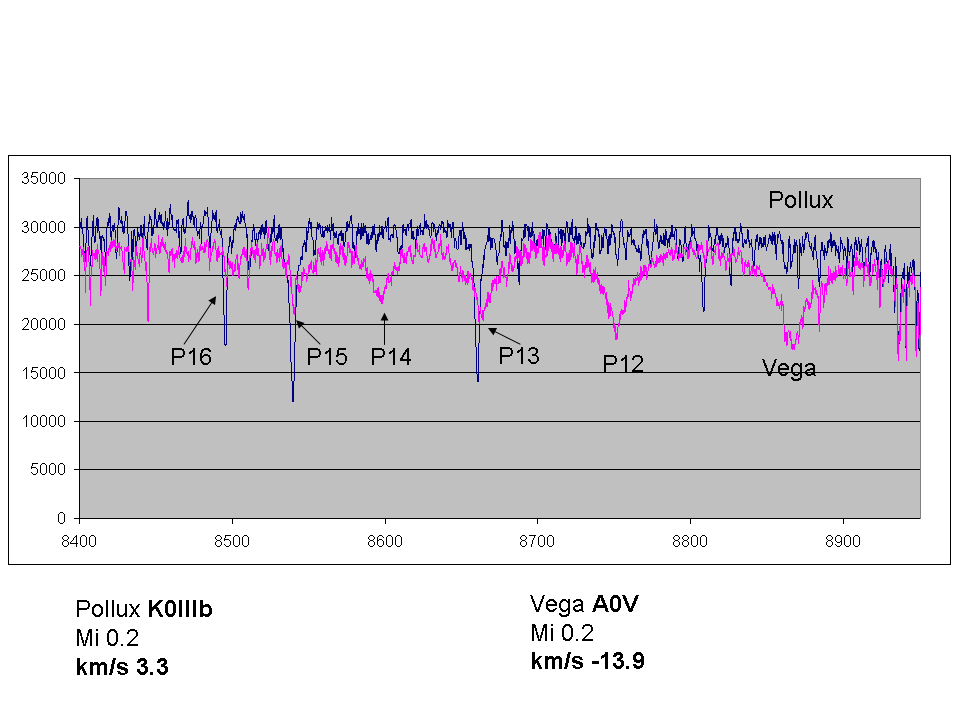Click the 8800 x-axis label
This screenshot has height=720, width=960.
(690, 542)
